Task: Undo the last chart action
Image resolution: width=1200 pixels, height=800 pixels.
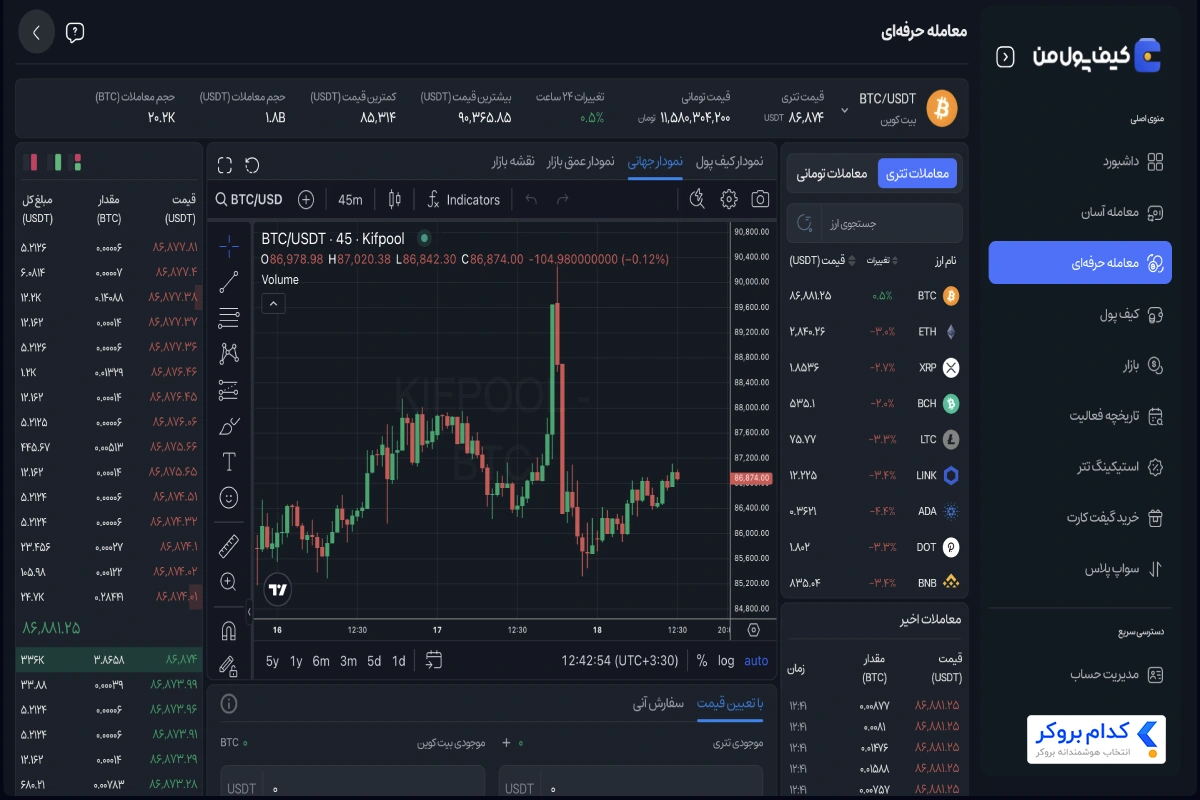Action: (531, 200)
